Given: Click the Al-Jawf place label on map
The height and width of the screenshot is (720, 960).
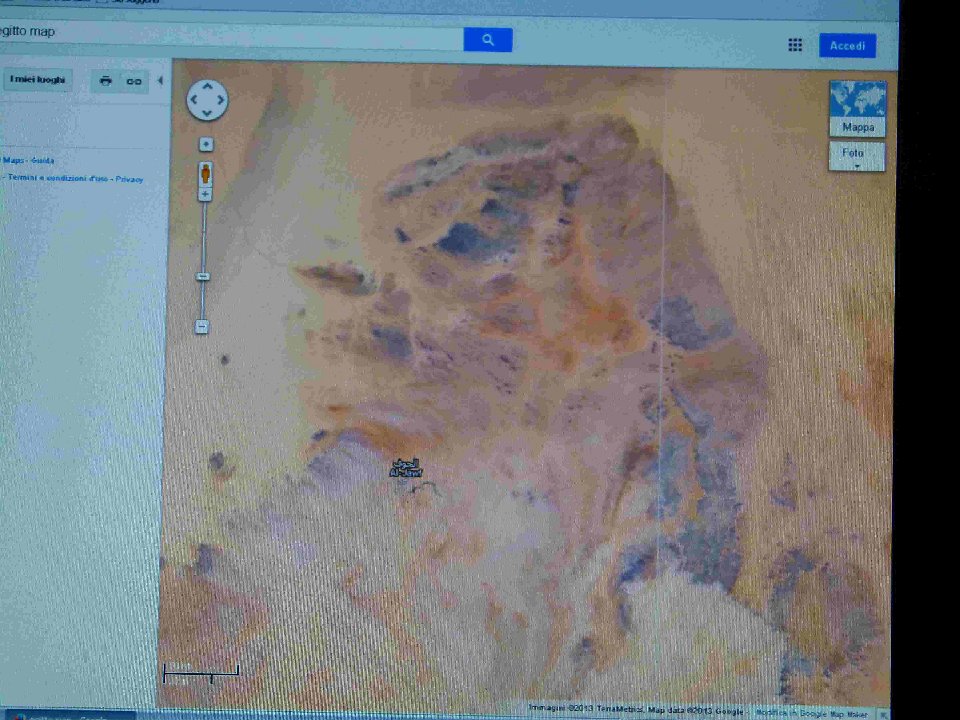Looking at the screenshot, I should (x=406, y=468).
